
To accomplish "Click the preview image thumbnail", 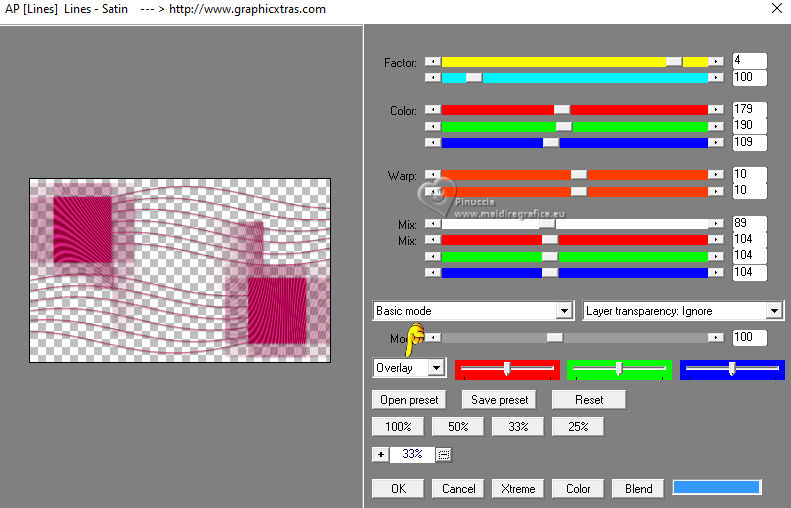I will 180,270.
